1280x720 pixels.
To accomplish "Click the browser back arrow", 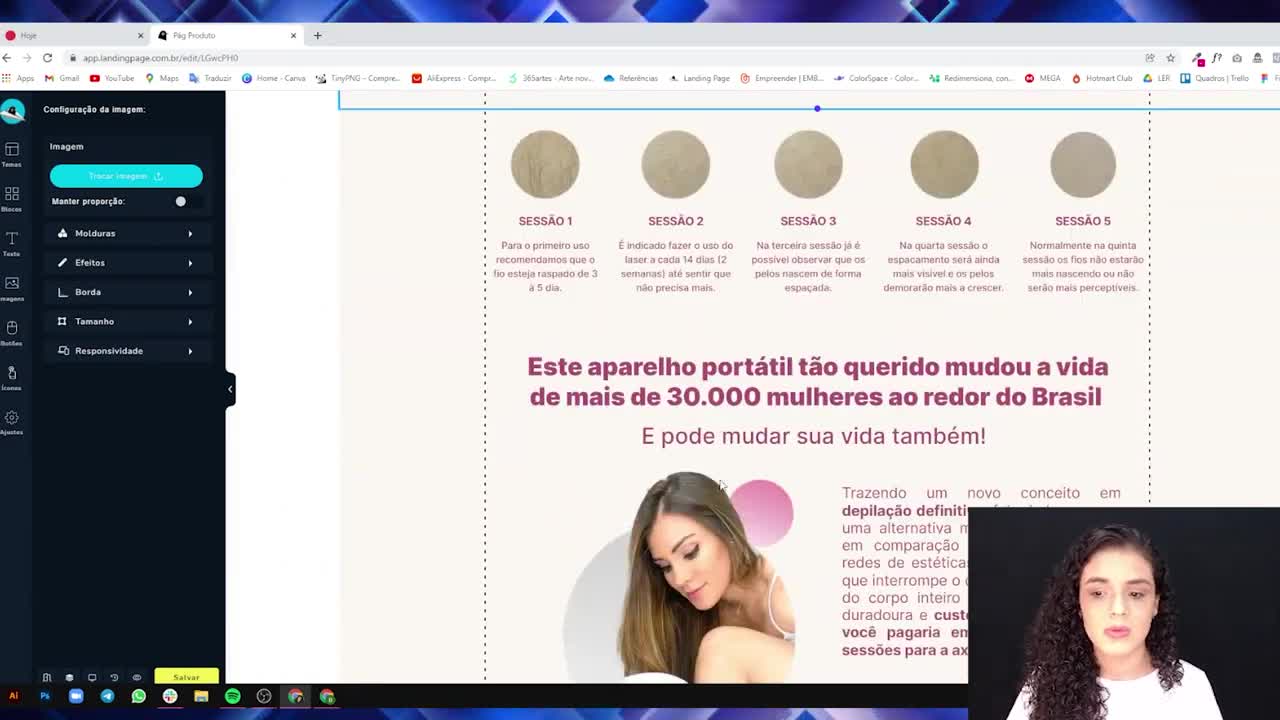I will 7,58.
